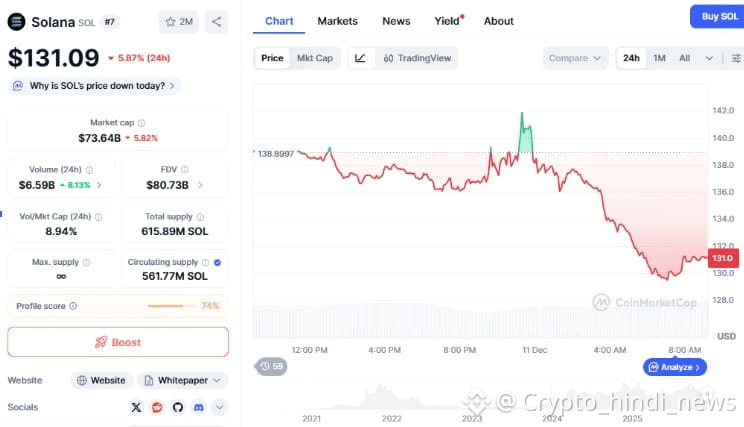
Task: Click Market cap info icon
Action: (141, 123)
